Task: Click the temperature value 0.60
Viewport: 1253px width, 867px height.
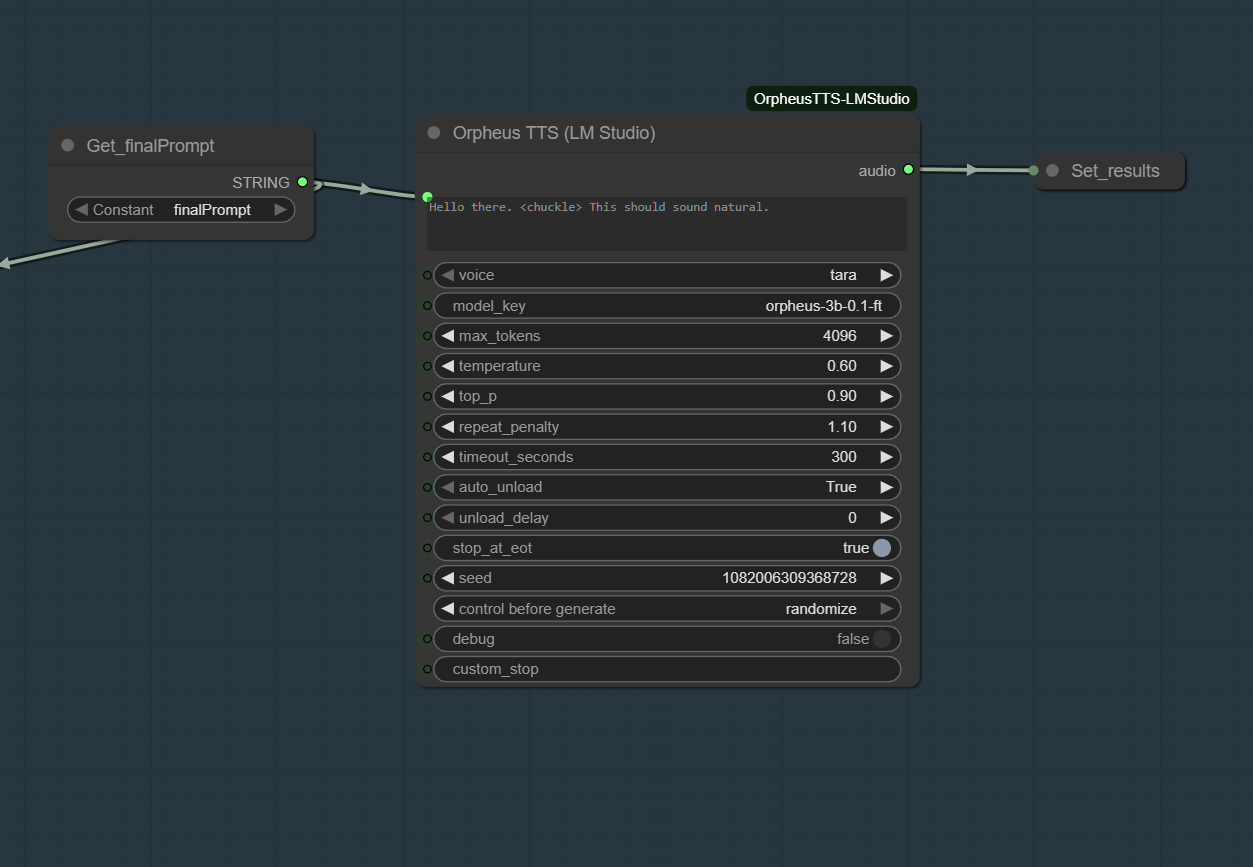Action: point(842,366)
